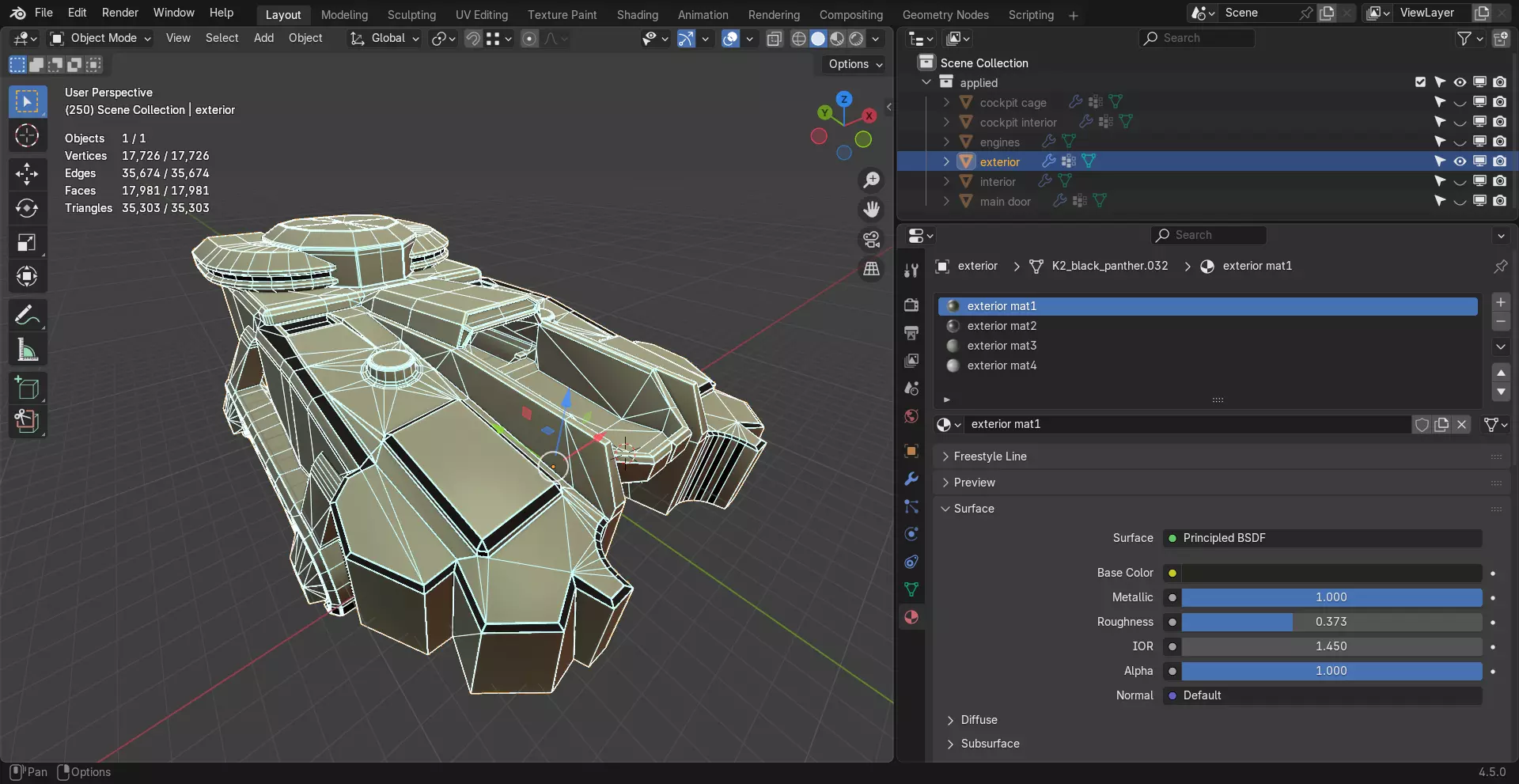Viewport: 1519px width, 784px height.
Task: Open the File menu
Action: [44, 13]
